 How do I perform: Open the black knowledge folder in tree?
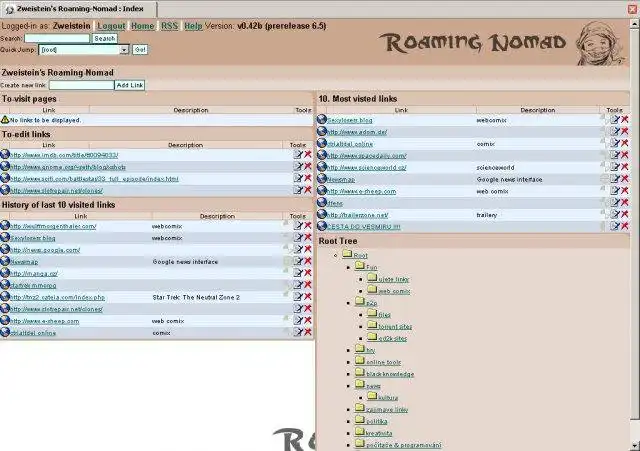pos(390,374)
